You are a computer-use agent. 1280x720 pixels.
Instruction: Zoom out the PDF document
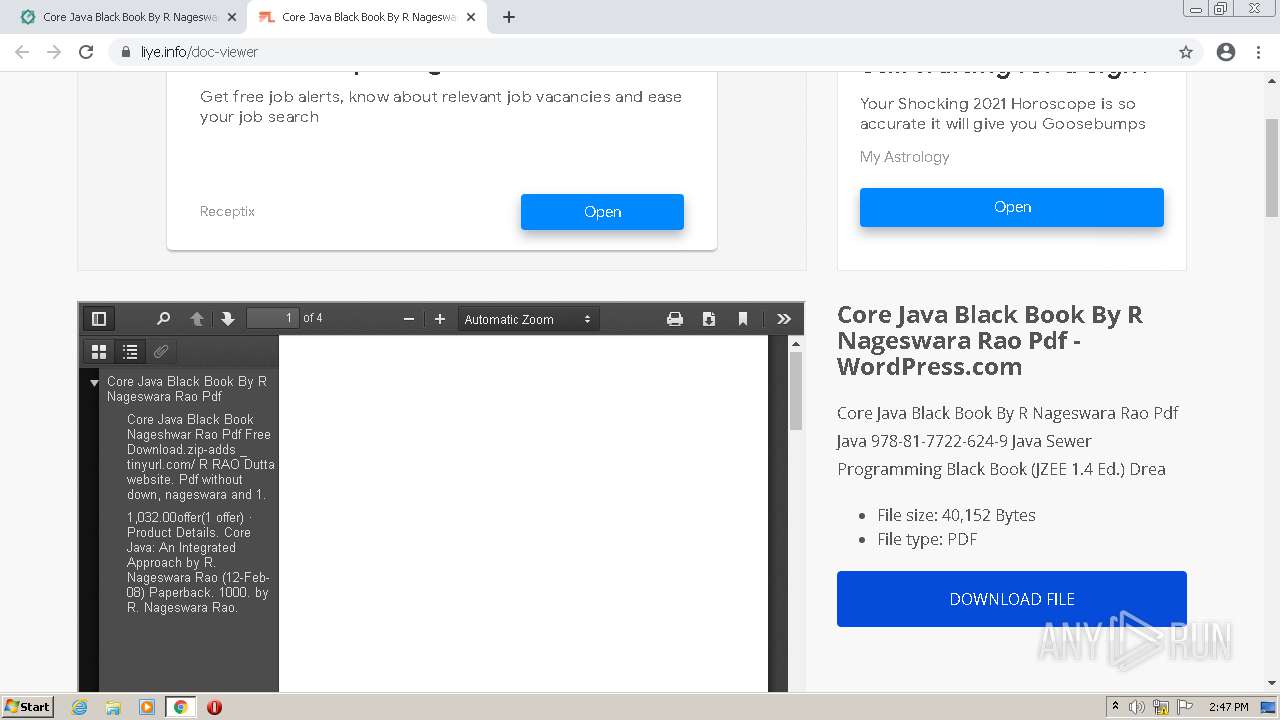click(409, 319)
